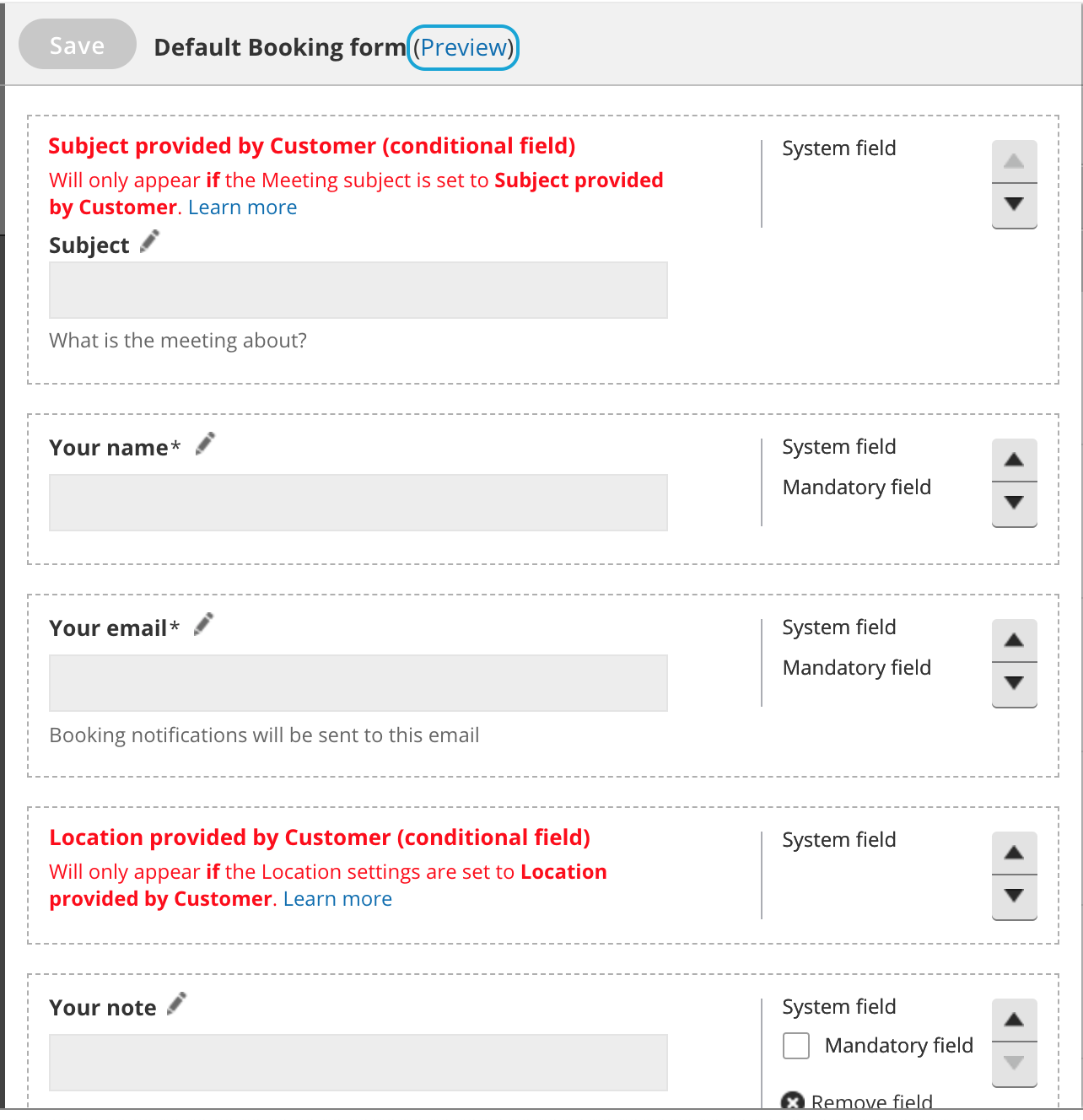Edit the Your name label via pencil
The width and height of the screenshot is (1083, 1120).
point(205,444)
